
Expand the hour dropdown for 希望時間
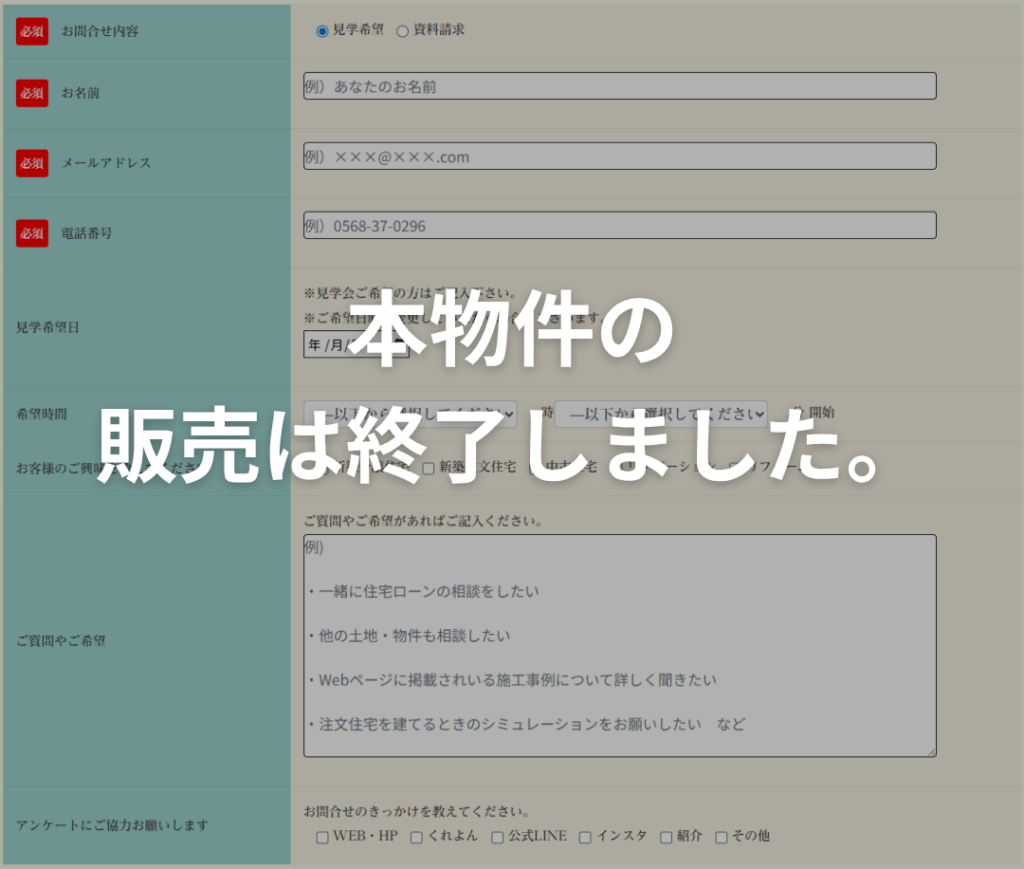coord(410,413)
